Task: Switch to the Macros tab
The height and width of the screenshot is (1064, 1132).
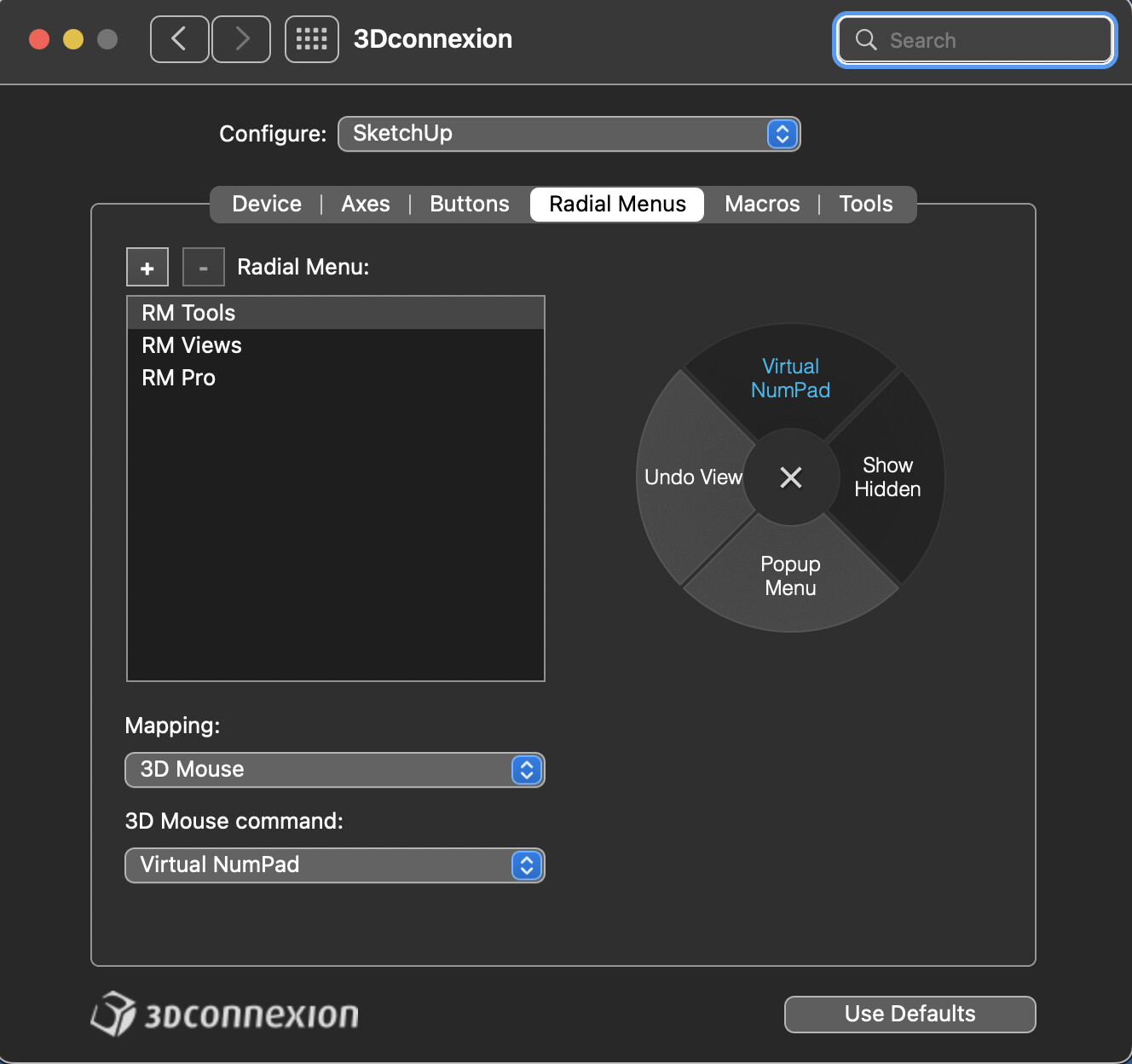Action: 762,205
